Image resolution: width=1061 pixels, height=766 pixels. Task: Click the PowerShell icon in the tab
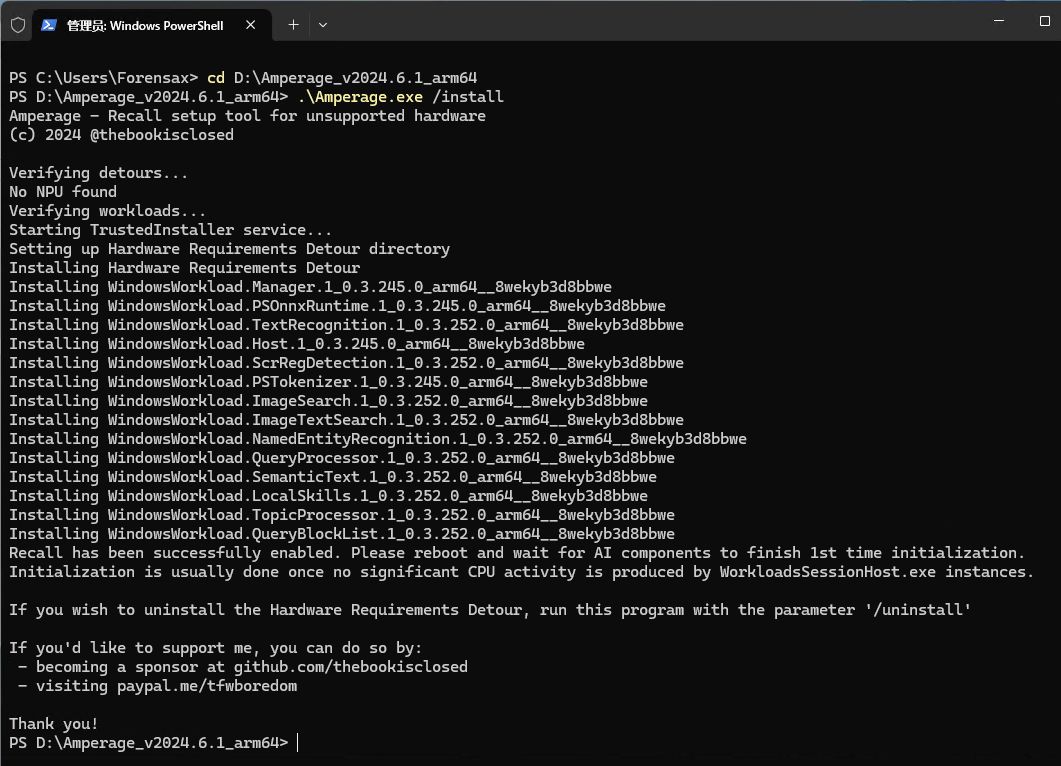[x=49, y=25]
